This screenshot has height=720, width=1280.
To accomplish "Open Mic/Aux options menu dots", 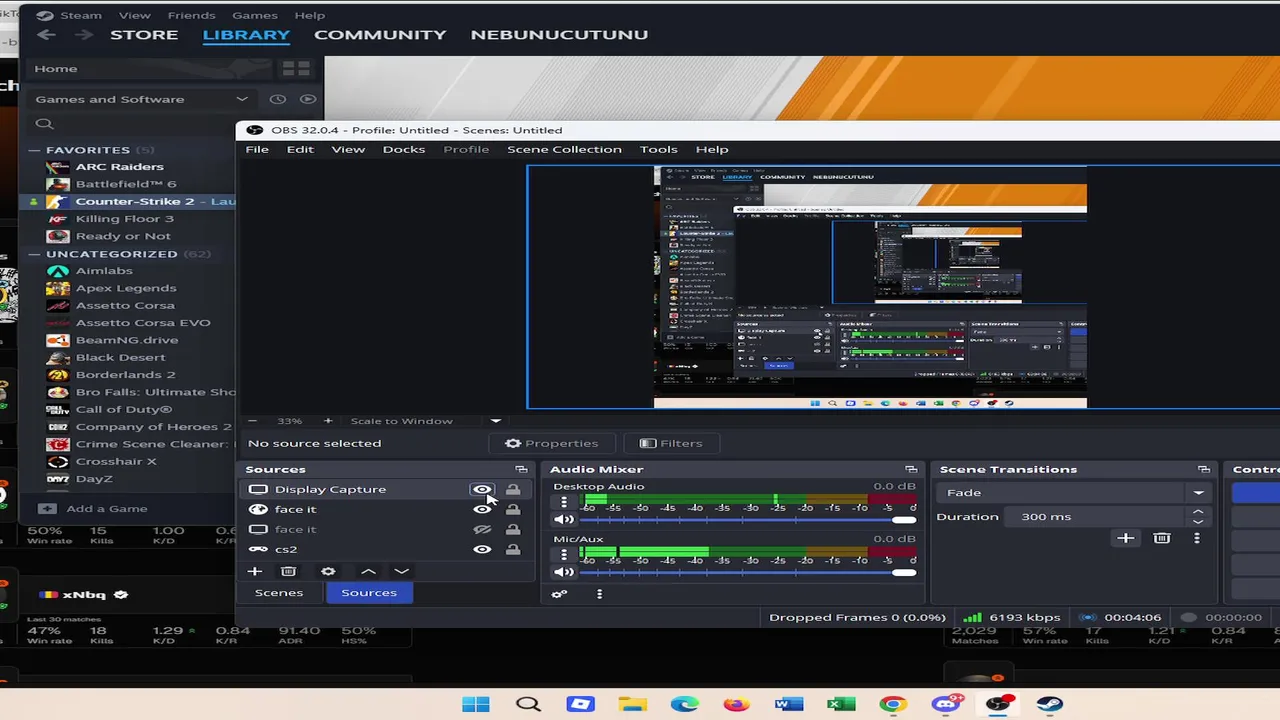I will tap(564, 555).
